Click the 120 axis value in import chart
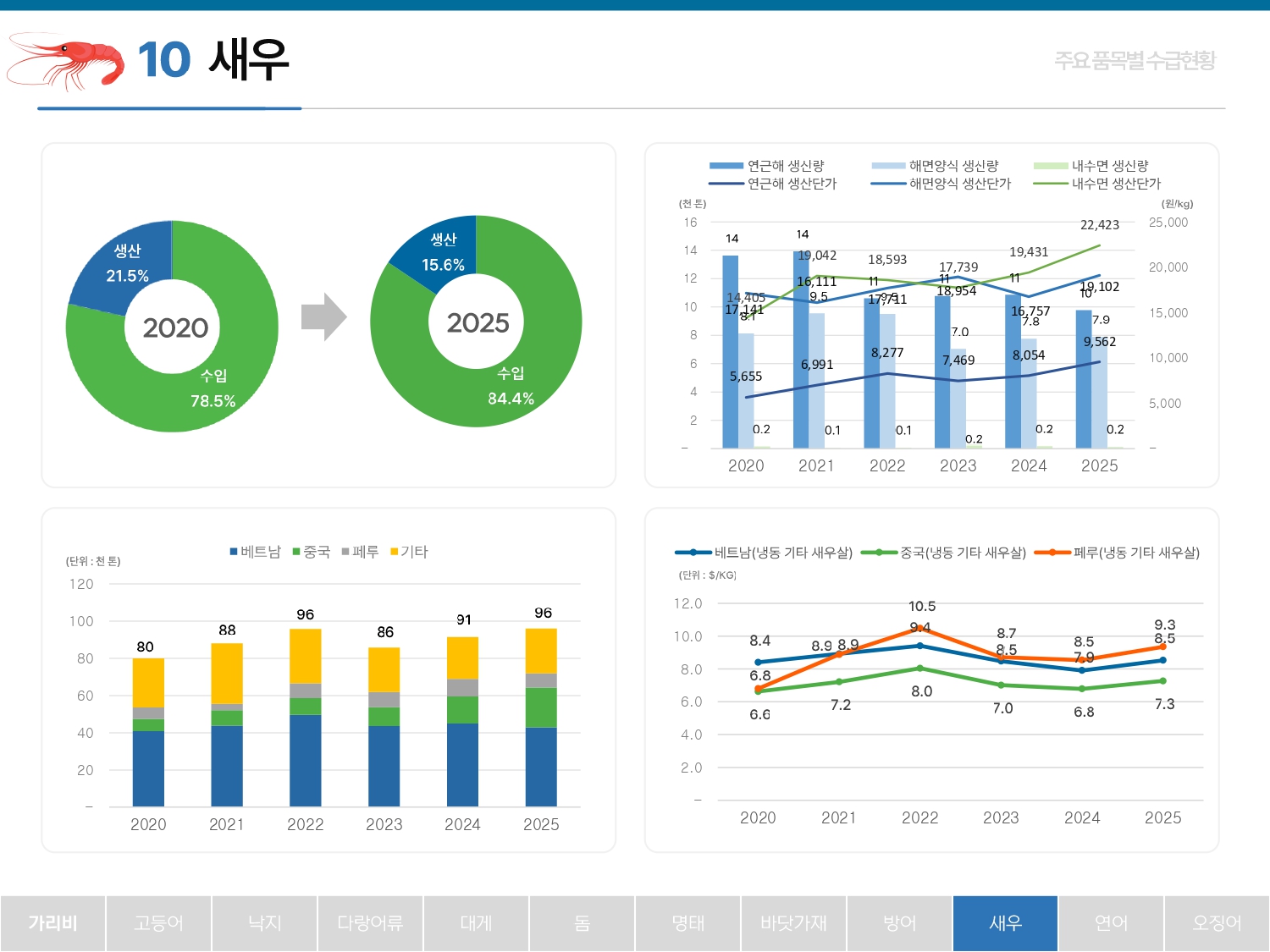Image resolution: width=1270 pixels, height=952 pixels. (x=81, y=584)
